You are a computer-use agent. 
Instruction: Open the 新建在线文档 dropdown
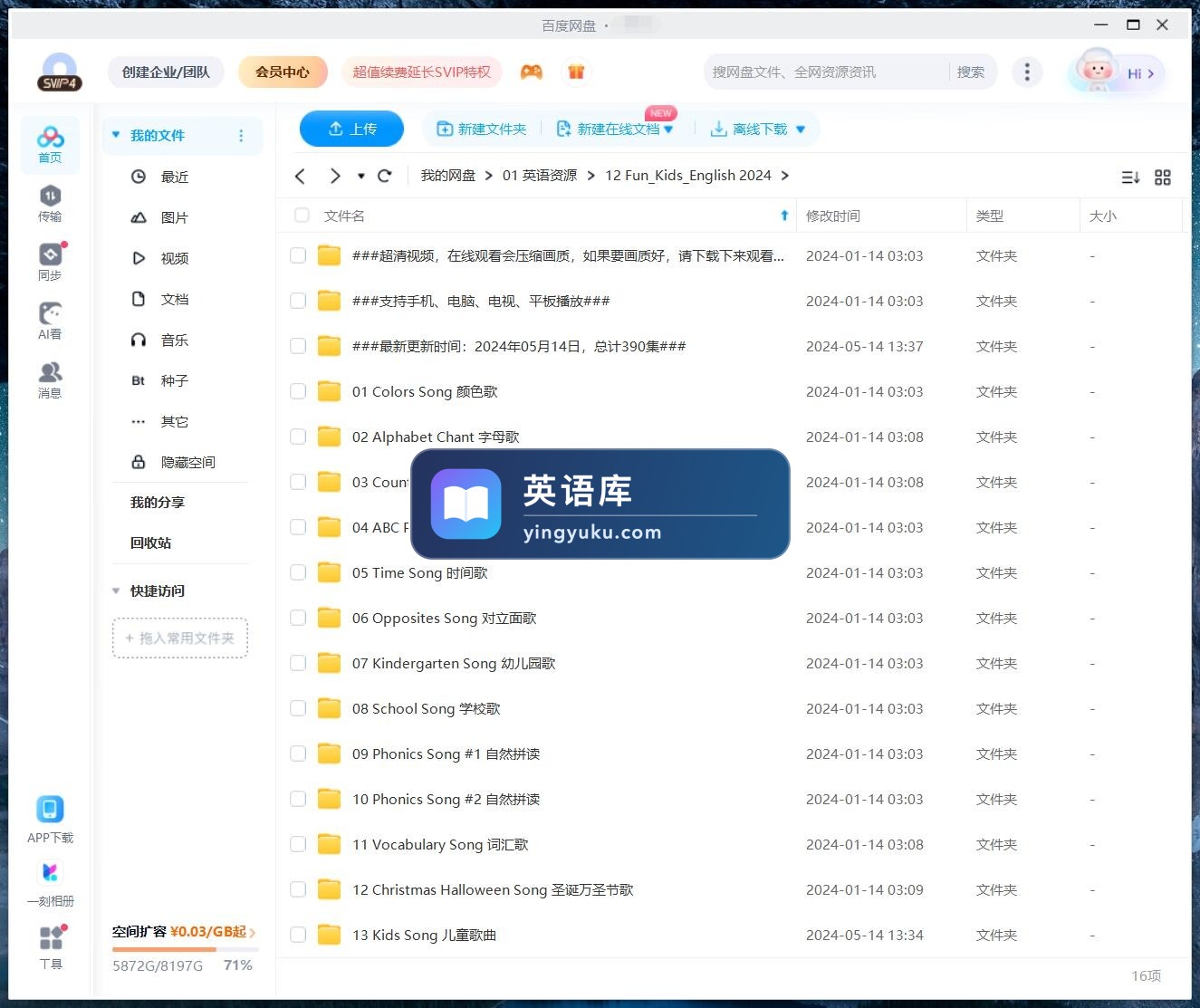(x=668, y=130)
